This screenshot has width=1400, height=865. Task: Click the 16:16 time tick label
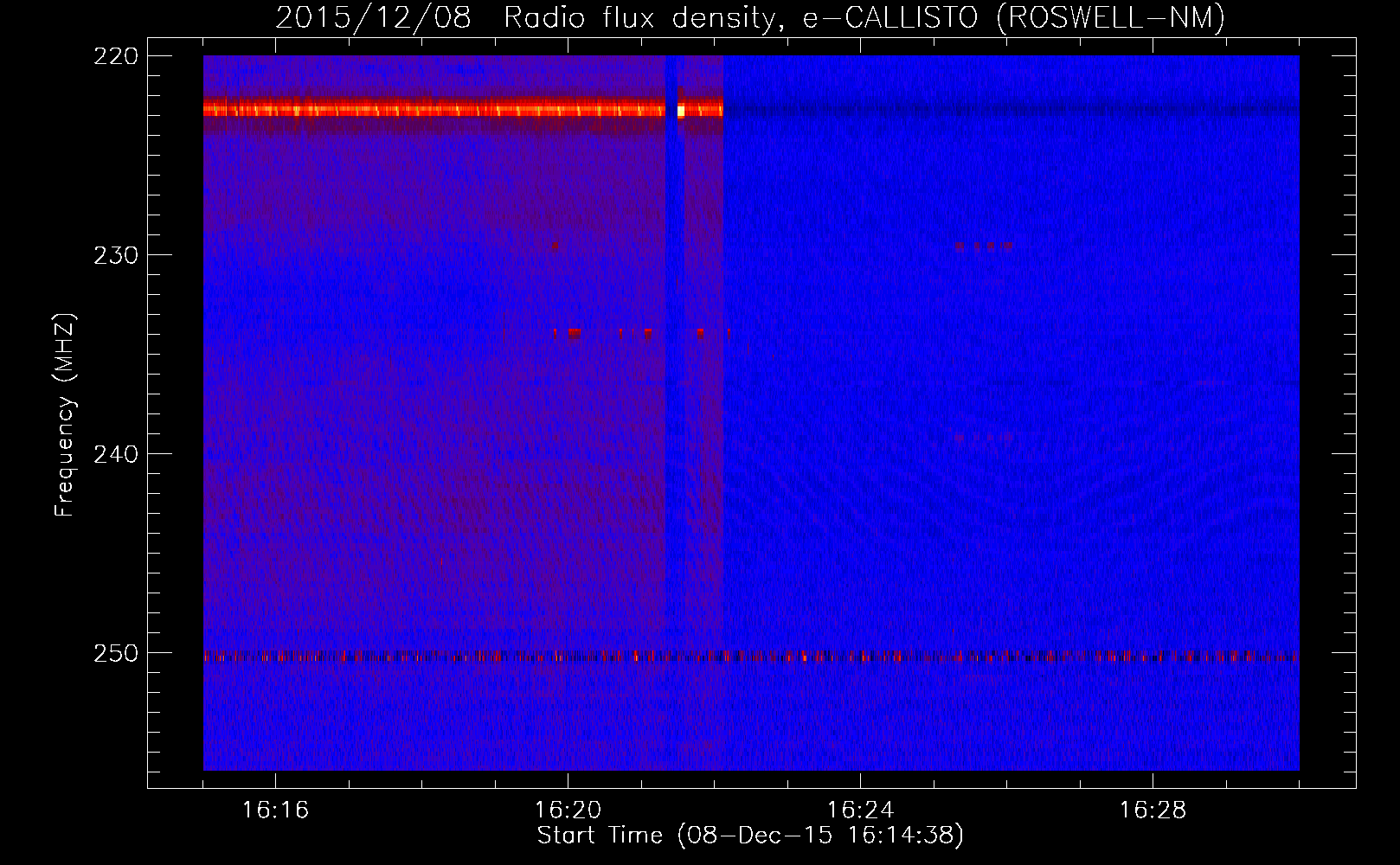click(275, 810)
